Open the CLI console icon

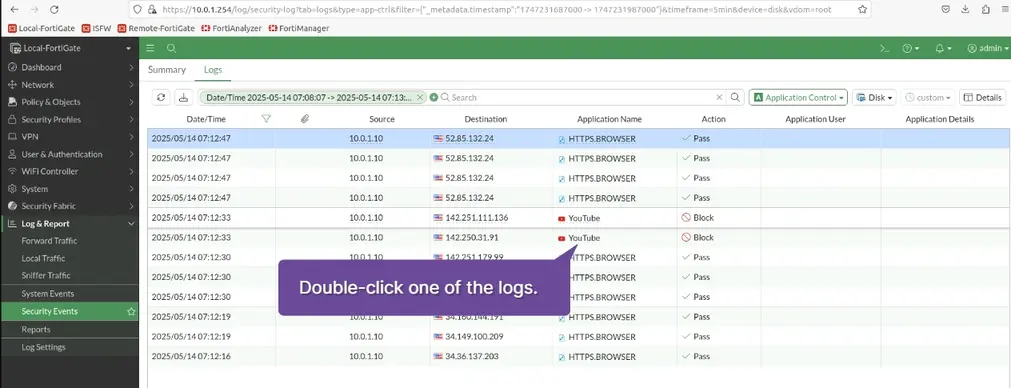[x=885, y=48]
